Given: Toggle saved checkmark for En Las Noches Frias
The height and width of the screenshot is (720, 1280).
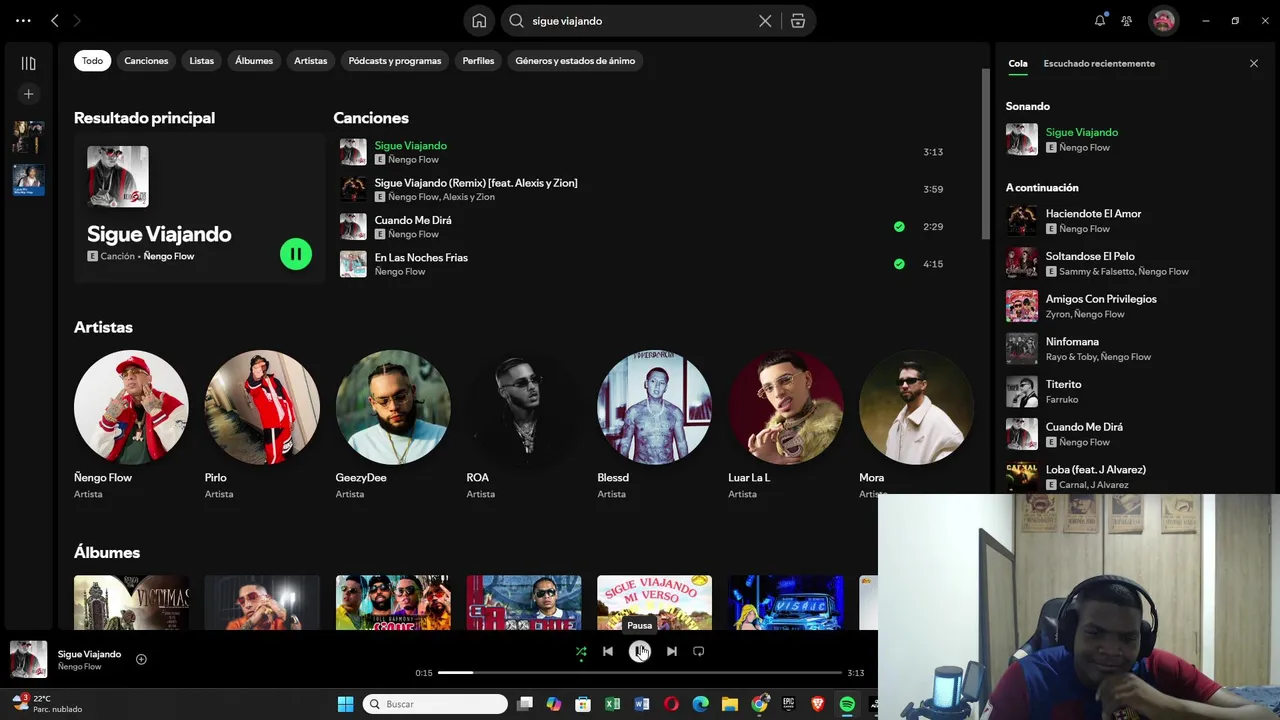Looking at the screenshot, I should pyautogui.click(x=899, y=264).
